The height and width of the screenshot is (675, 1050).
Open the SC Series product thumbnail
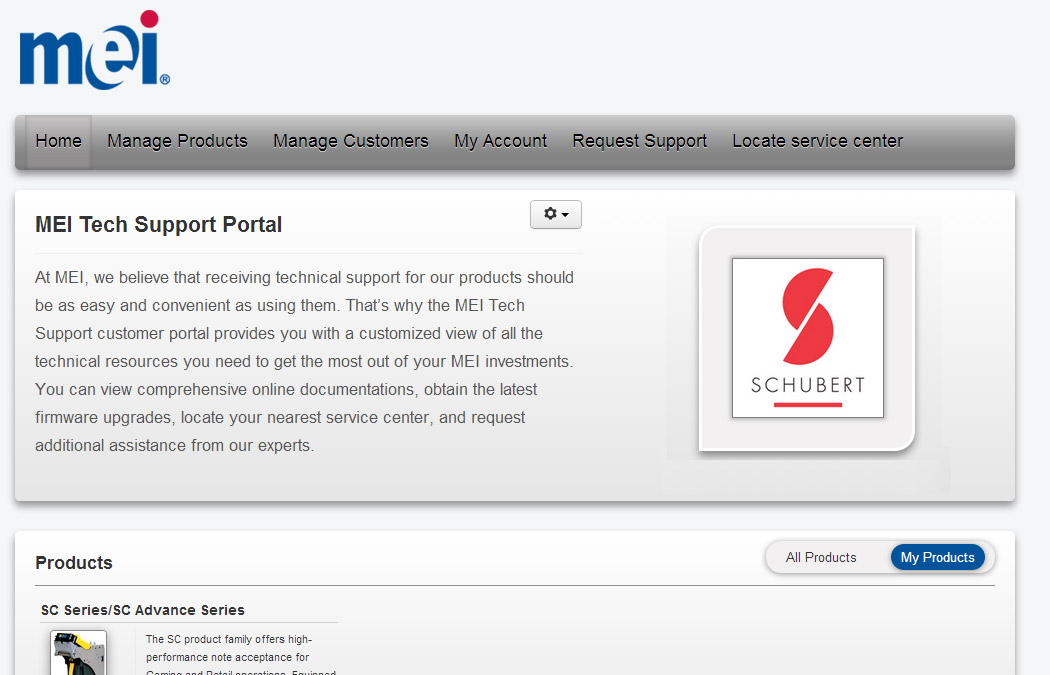79,653
